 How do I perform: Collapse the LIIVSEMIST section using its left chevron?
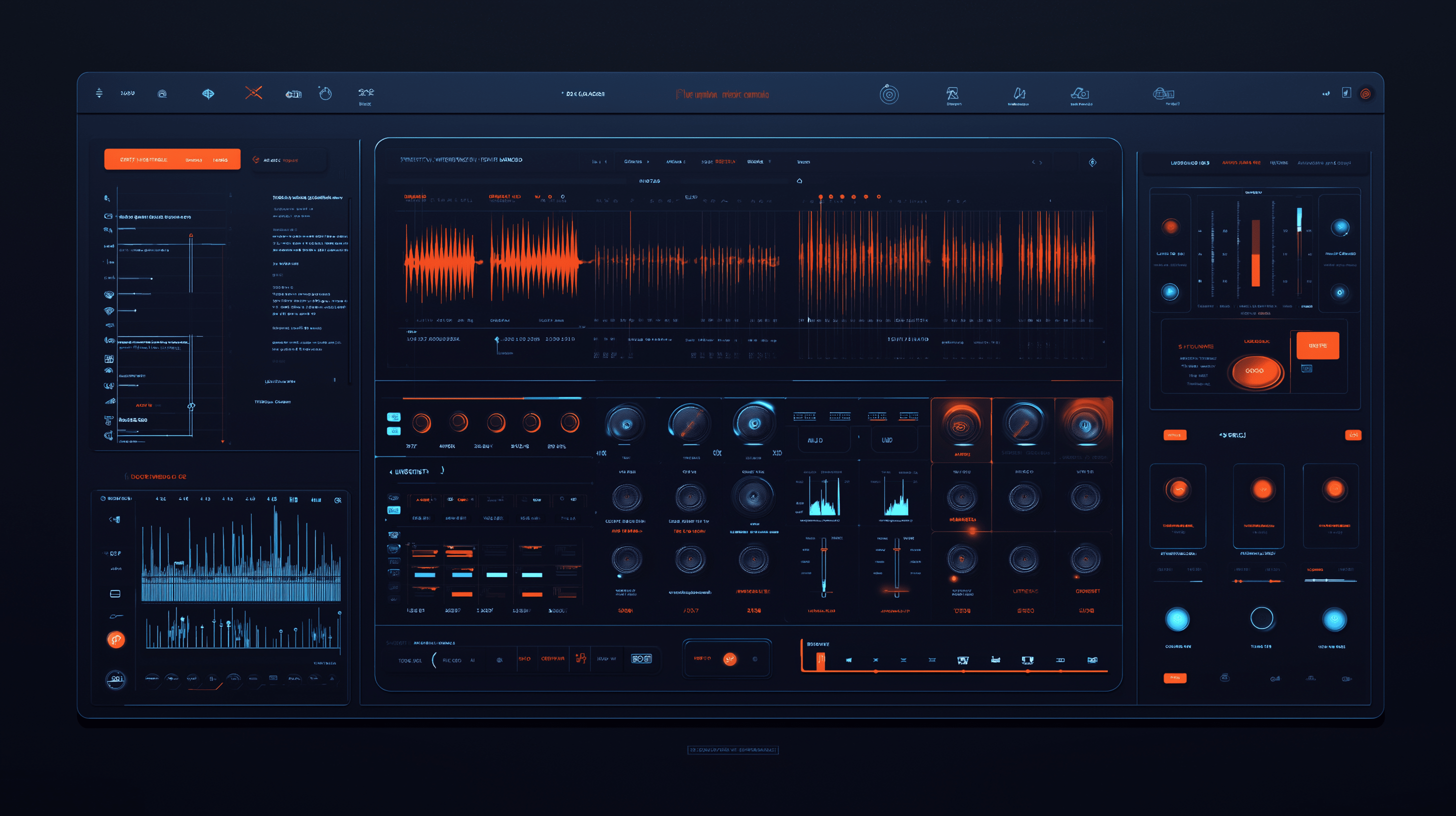[390, 472]
